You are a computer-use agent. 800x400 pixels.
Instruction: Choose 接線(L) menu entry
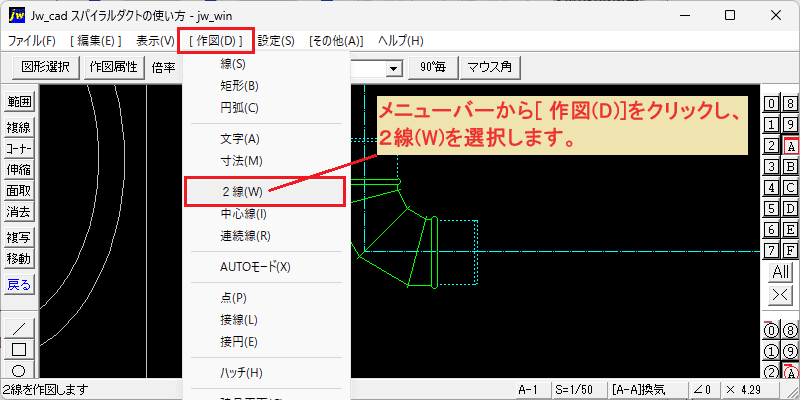tap(266, 320)
